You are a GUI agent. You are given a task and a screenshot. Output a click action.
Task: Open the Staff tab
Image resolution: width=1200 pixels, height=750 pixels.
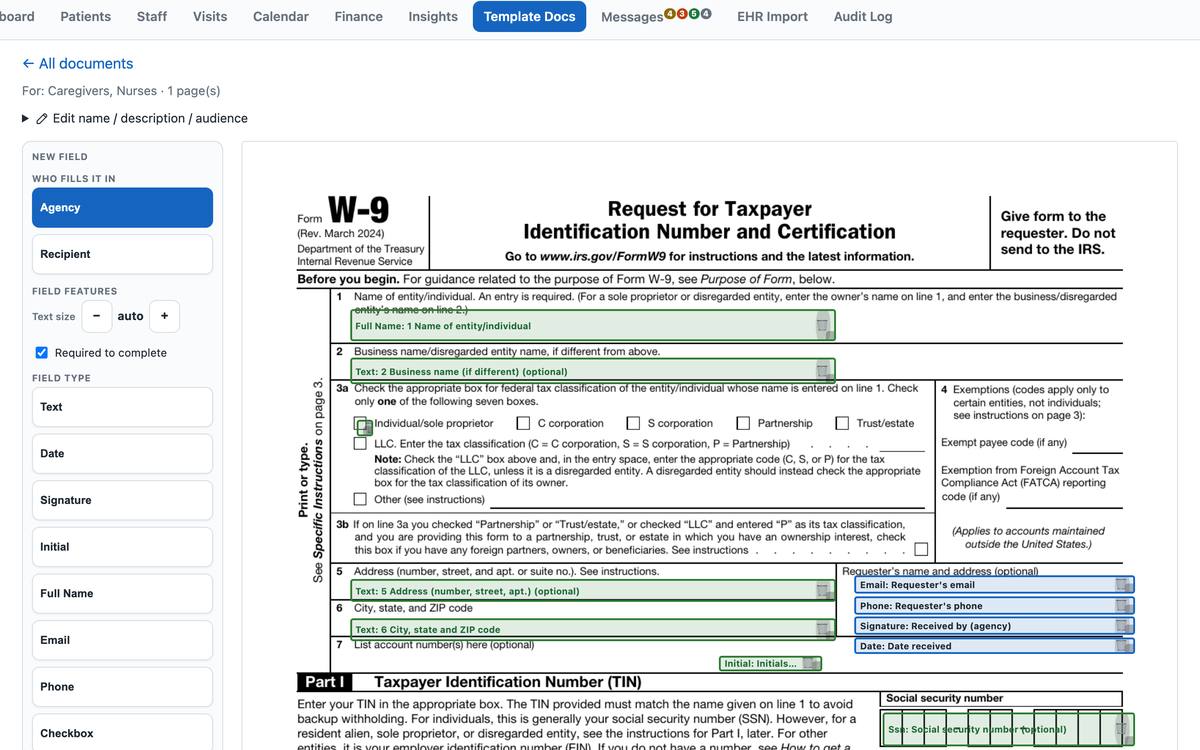pos(152,16)
